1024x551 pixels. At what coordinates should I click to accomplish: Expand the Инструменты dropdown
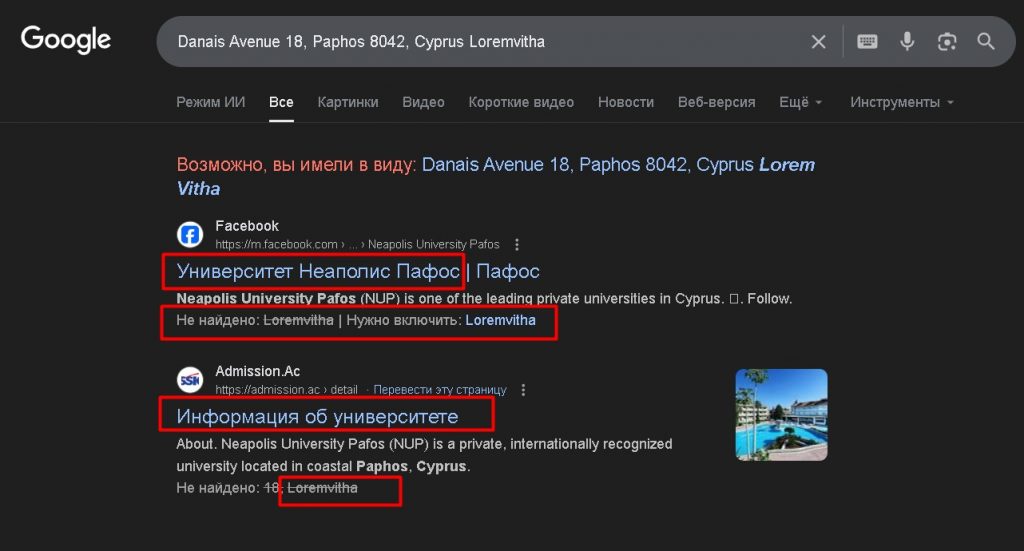(x=901, y=102)
